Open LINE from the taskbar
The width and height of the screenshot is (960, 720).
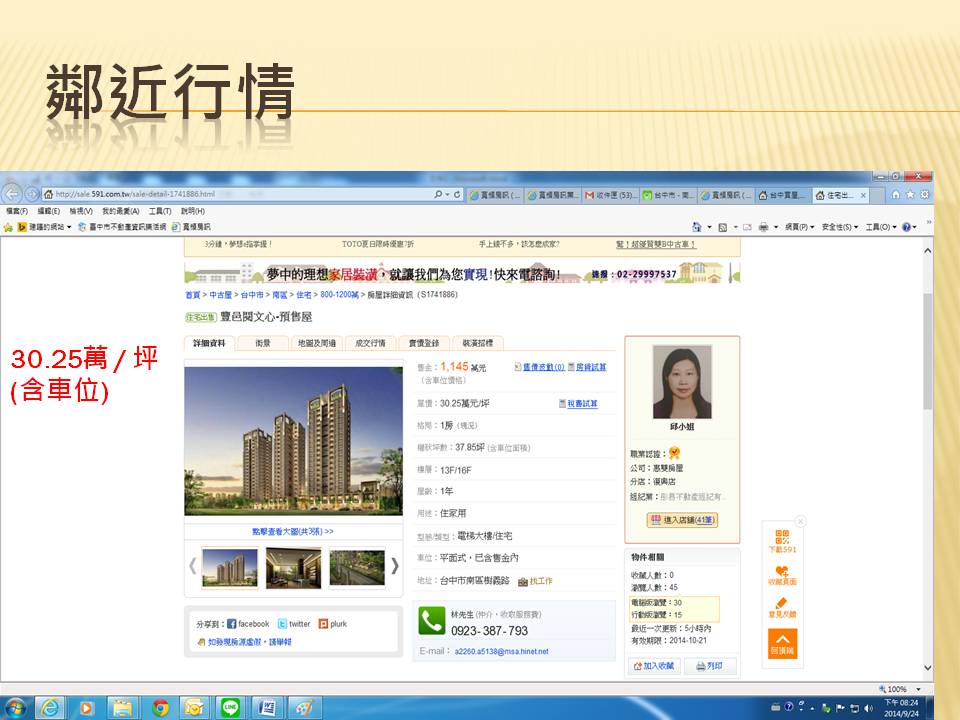click(x=230, y=708)
